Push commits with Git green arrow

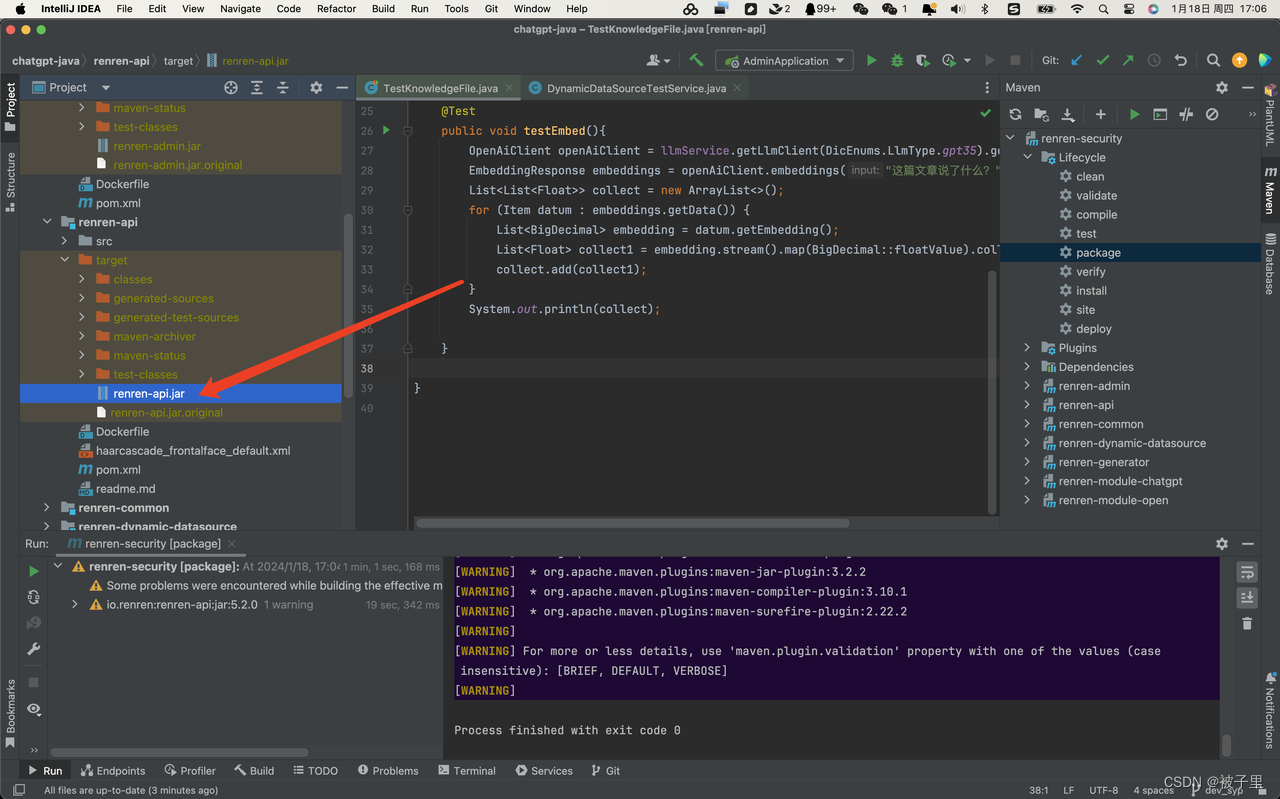click(x=1129, y=60)
